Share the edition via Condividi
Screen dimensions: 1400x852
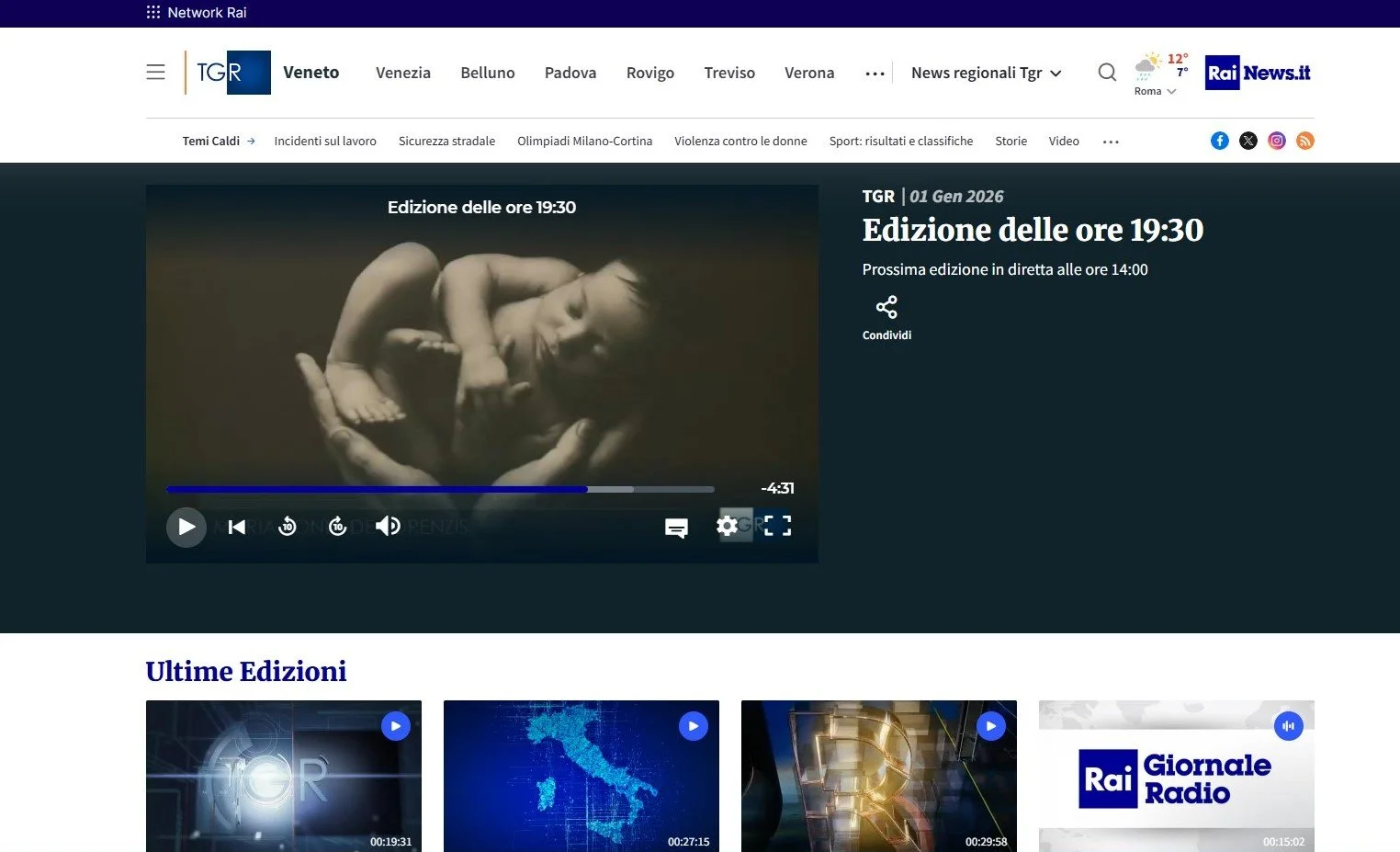click(x=886, y=318)
